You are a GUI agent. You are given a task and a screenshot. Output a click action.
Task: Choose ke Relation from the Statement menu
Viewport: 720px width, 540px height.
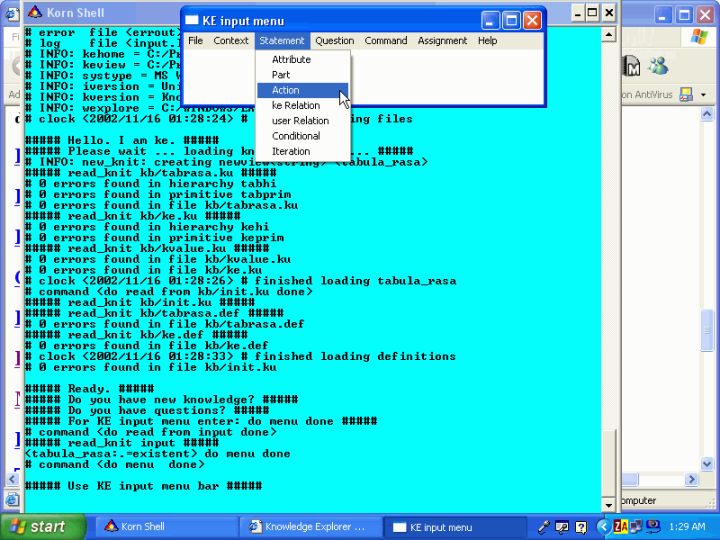(296, 106)
